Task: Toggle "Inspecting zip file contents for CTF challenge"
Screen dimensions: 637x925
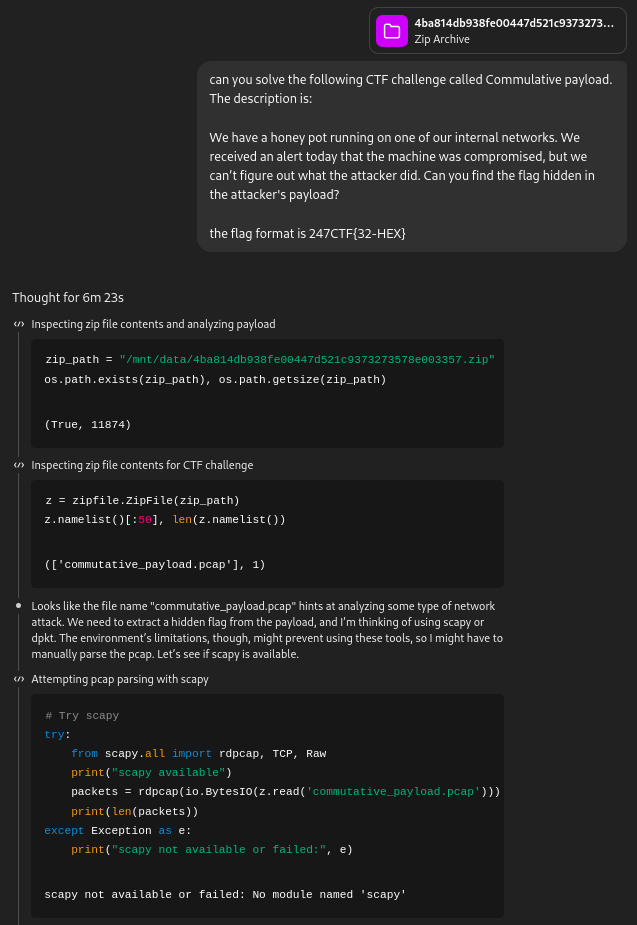Action: (142, 465)
